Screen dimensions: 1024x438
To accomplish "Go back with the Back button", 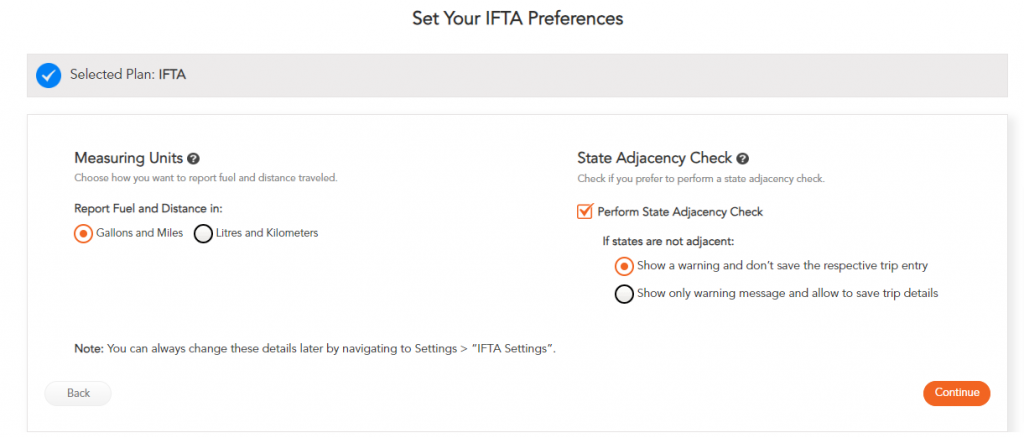I will pos(78,393).
